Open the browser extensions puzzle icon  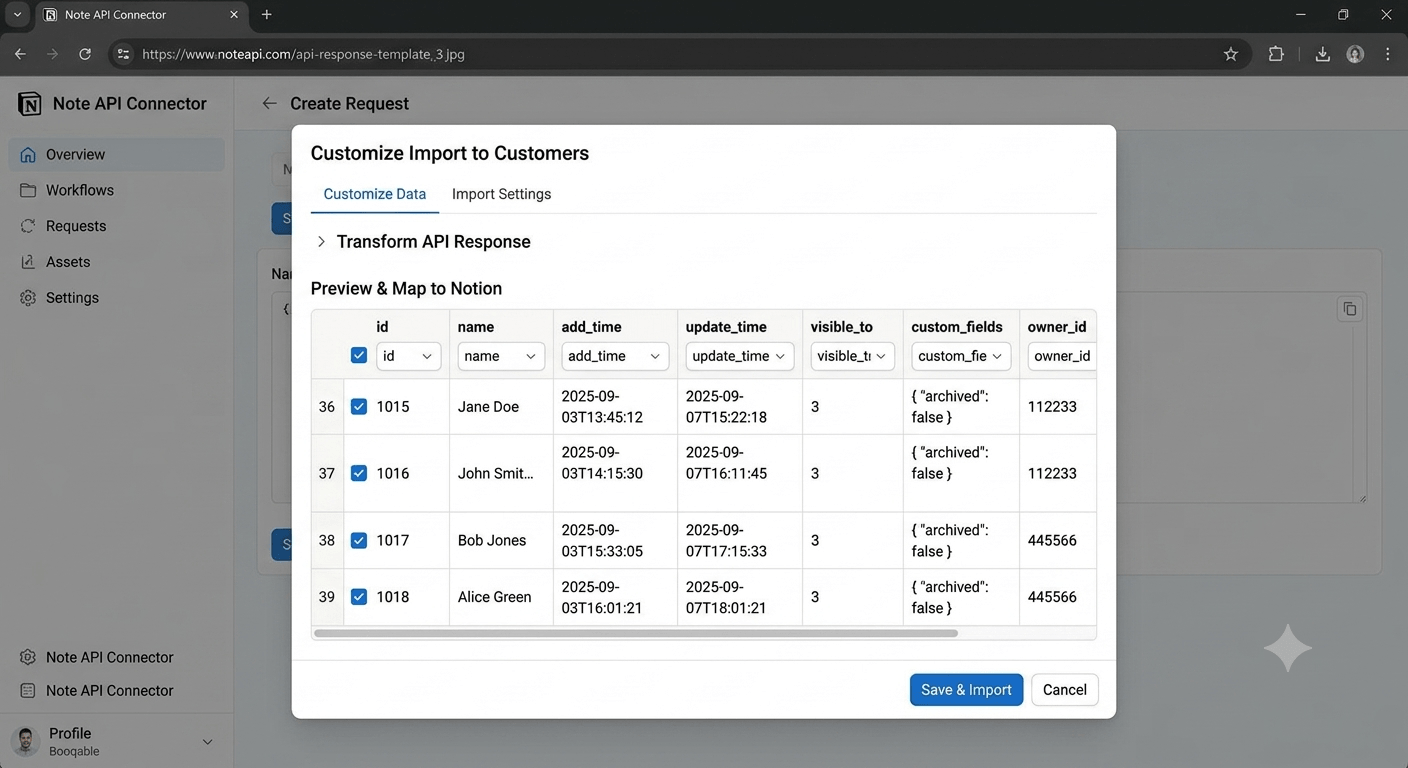pos(1276,54)
